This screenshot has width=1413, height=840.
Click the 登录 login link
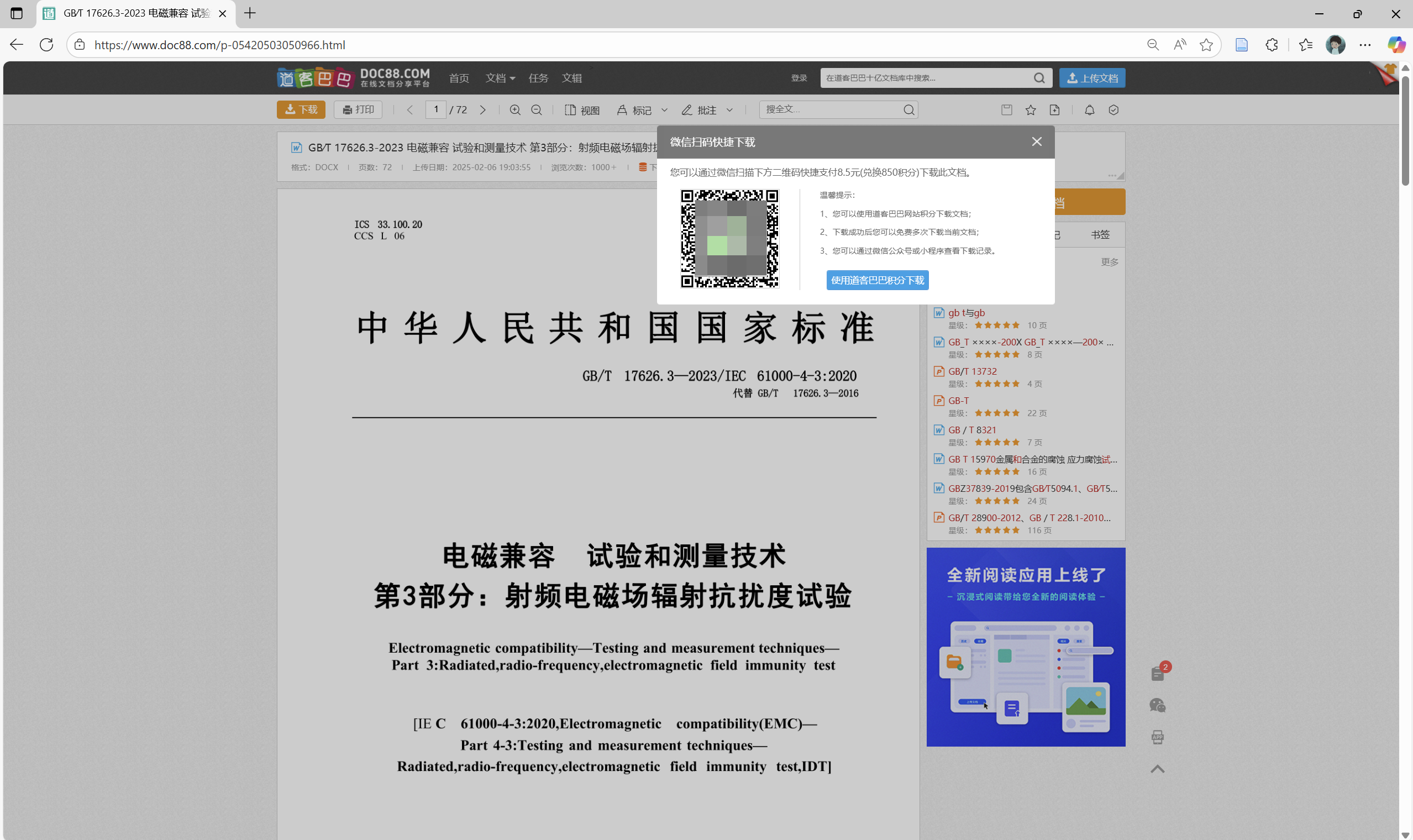point(799,78)
